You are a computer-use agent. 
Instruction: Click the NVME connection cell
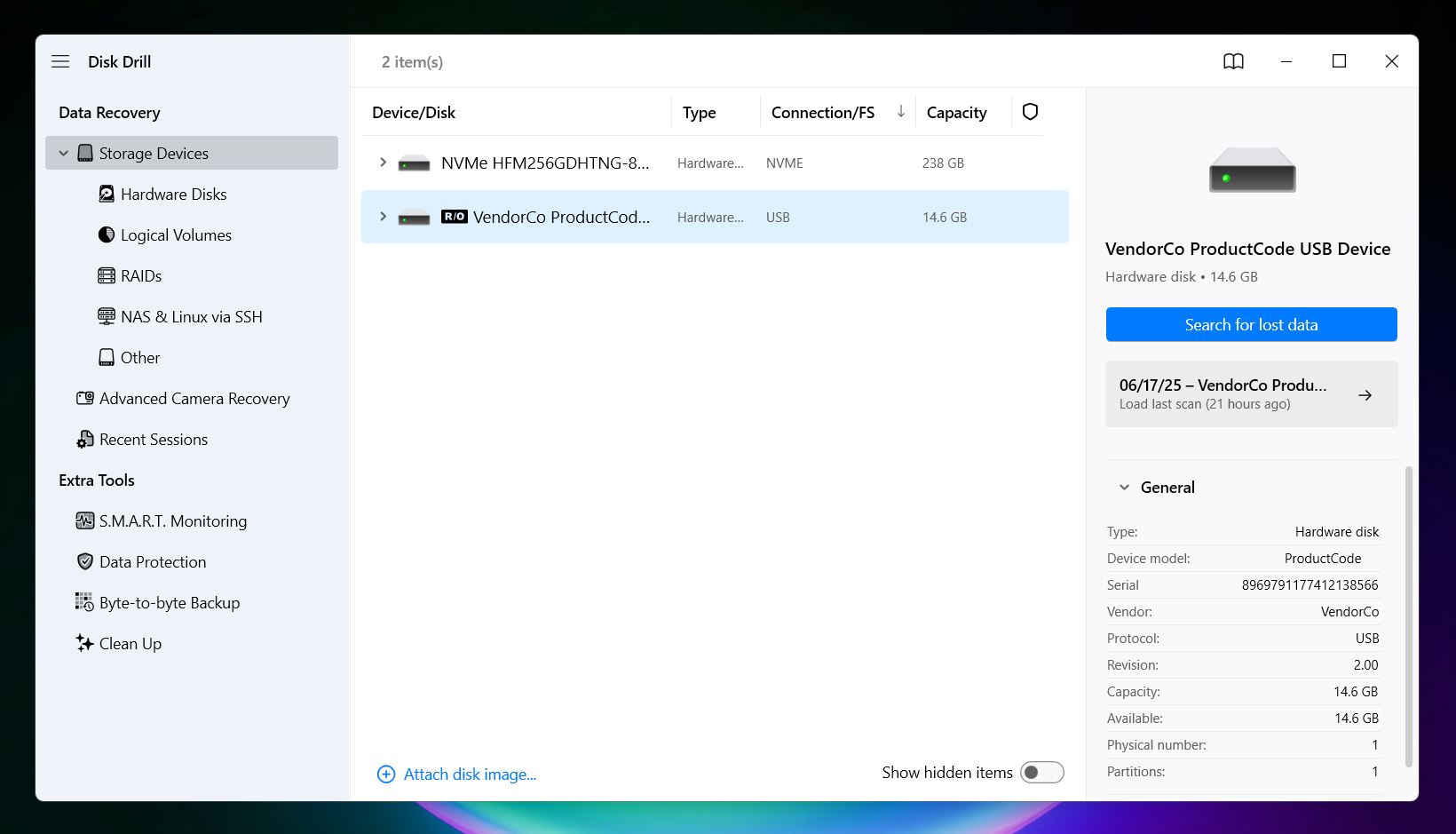785,163
